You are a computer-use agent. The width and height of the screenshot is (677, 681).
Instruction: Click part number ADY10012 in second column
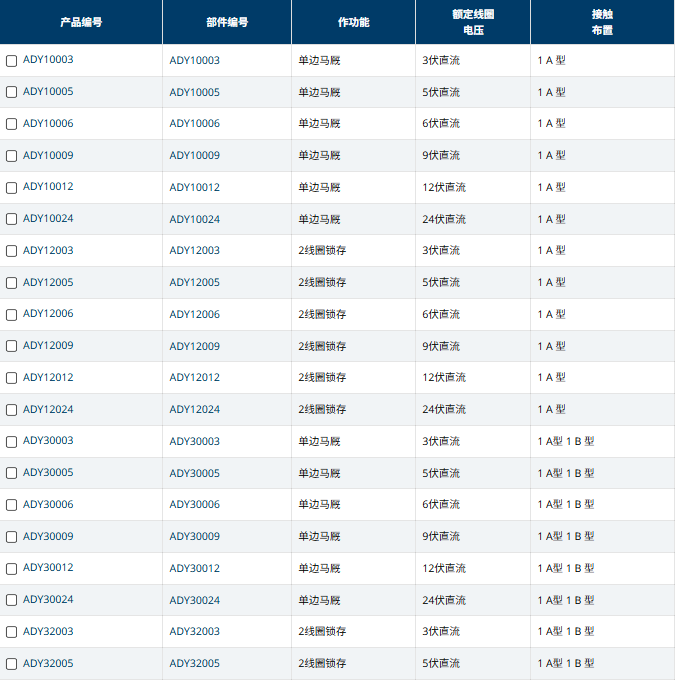tap(194, 188)
